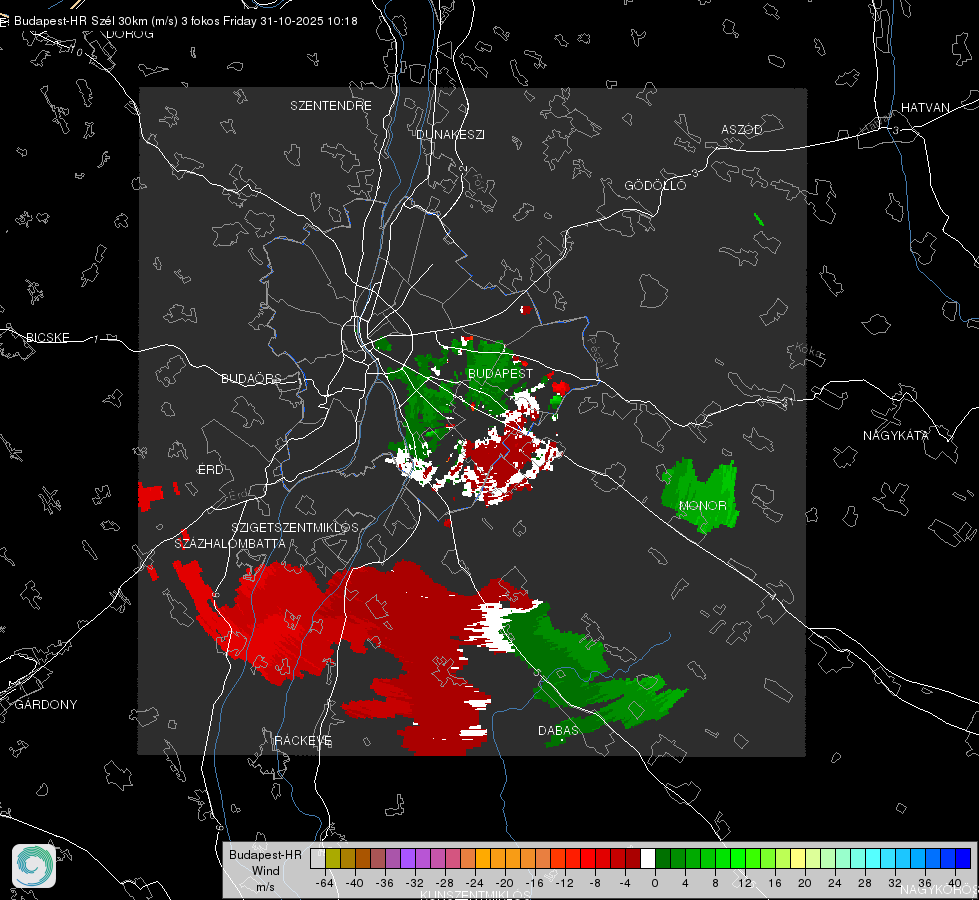Click the MONOR town label
Viewport: 979px width, 900px height.
tap(702, 506)
